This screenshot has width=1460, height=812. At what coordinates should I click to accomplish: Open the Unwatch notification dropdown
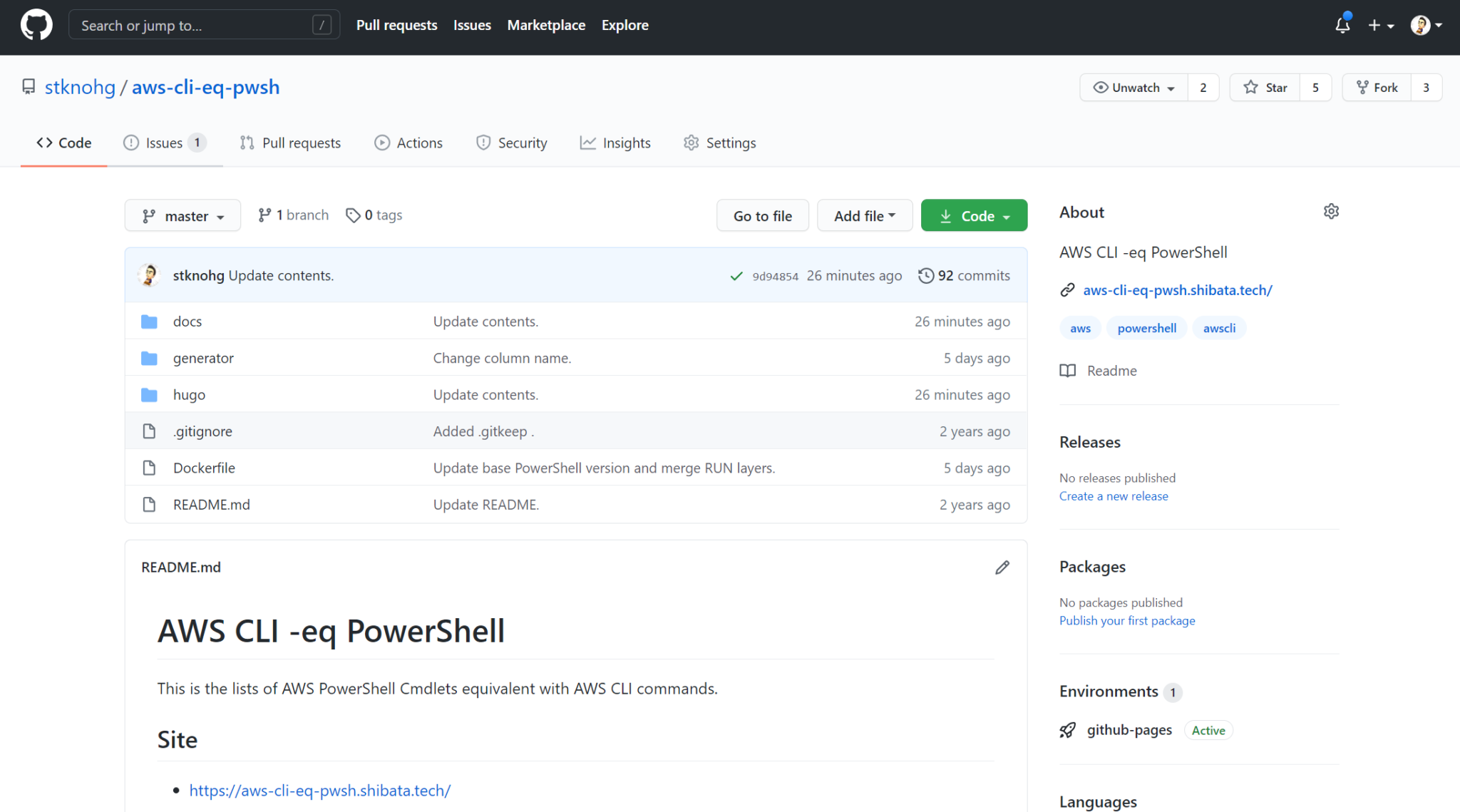click(1134, 88)
